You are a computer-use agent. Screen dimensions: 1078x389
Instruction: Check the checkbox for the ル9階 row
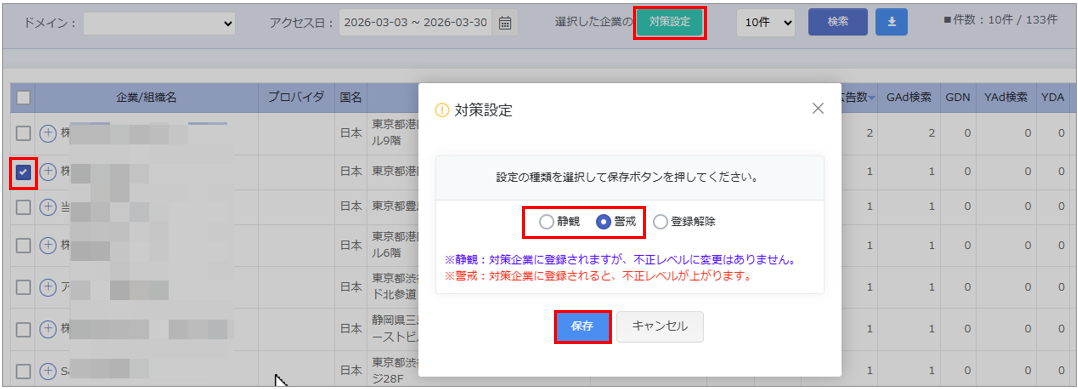(x=23, y=133)
